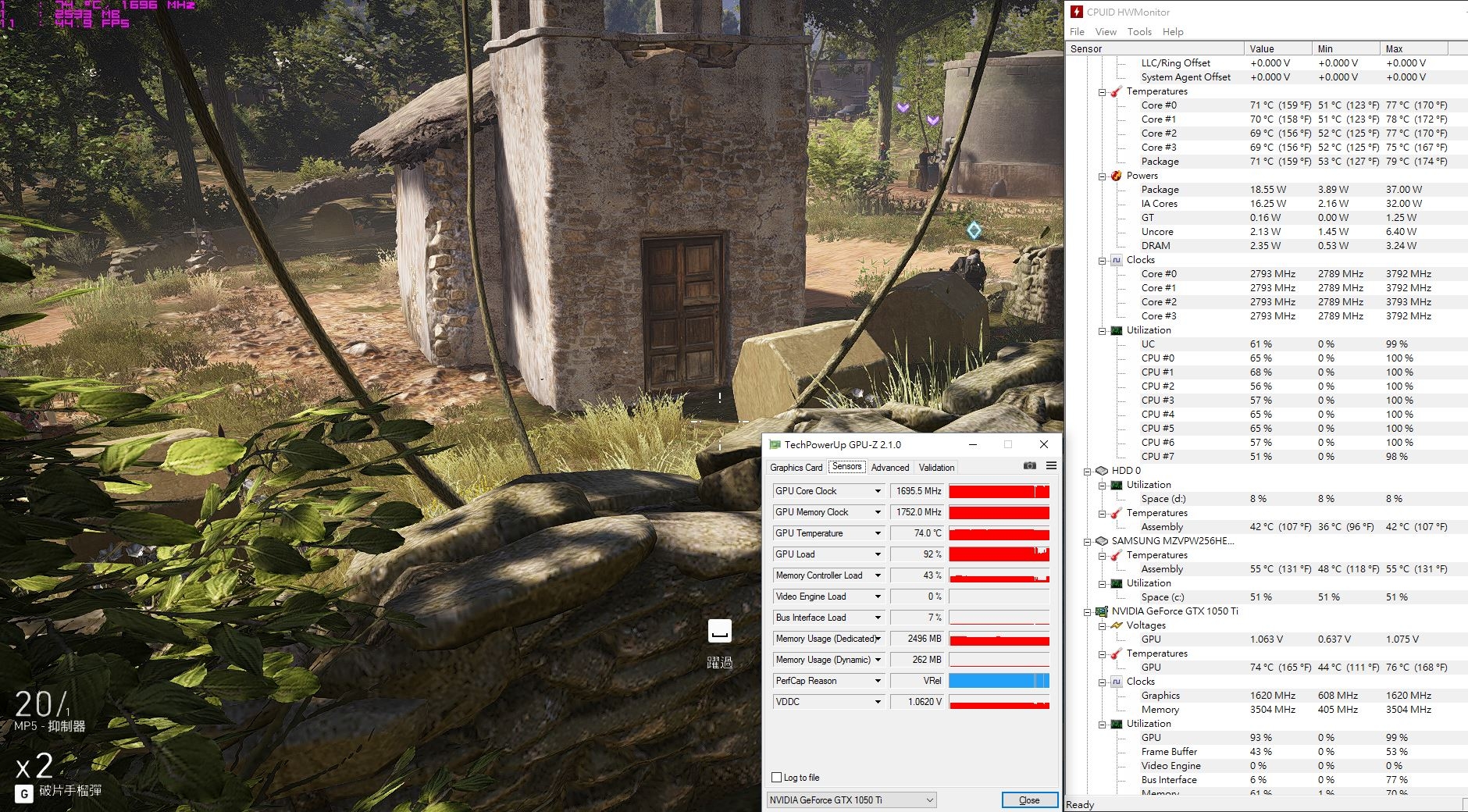This screenshot has height=812, width=1468.
Task: Click the Close button in GPU-Z
Action: (x=1029, y=800)
